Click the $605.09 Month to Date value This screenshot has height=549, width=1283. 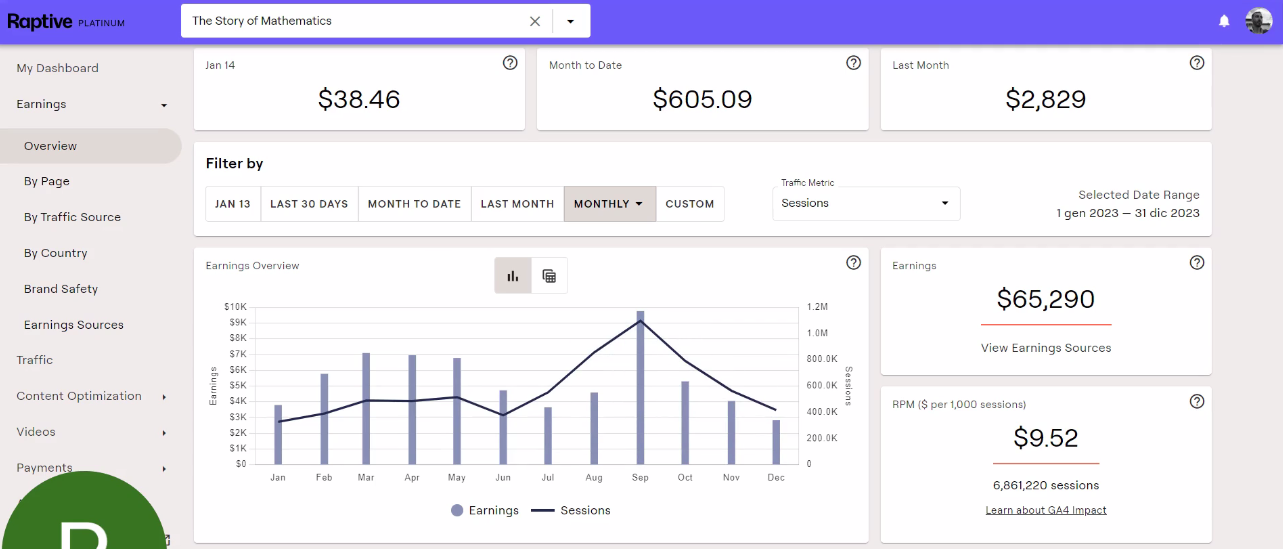click(702, 99)
